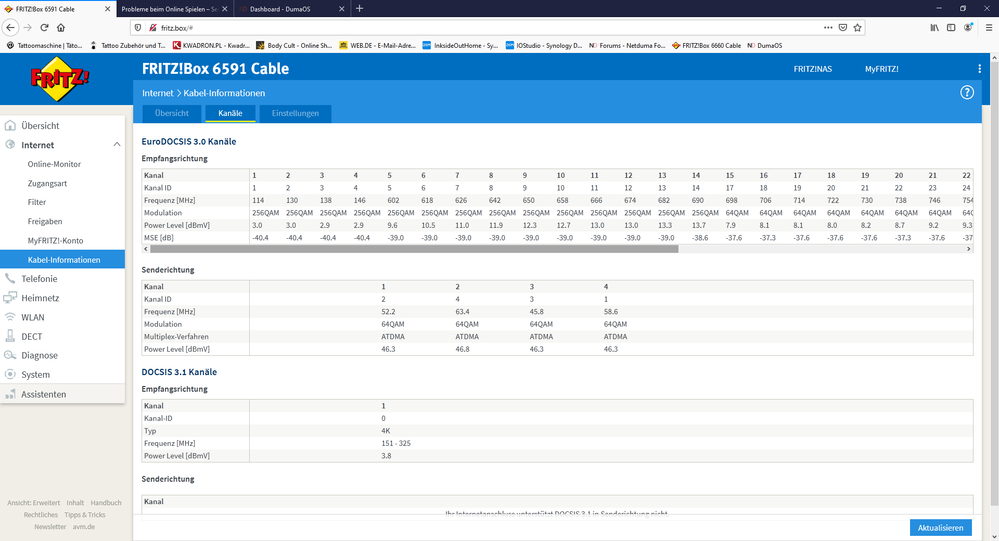Switch to the Übersicht tab
The height and width of the screenshot is (541, 999).
pyautogui.click(x=172, y=113)
